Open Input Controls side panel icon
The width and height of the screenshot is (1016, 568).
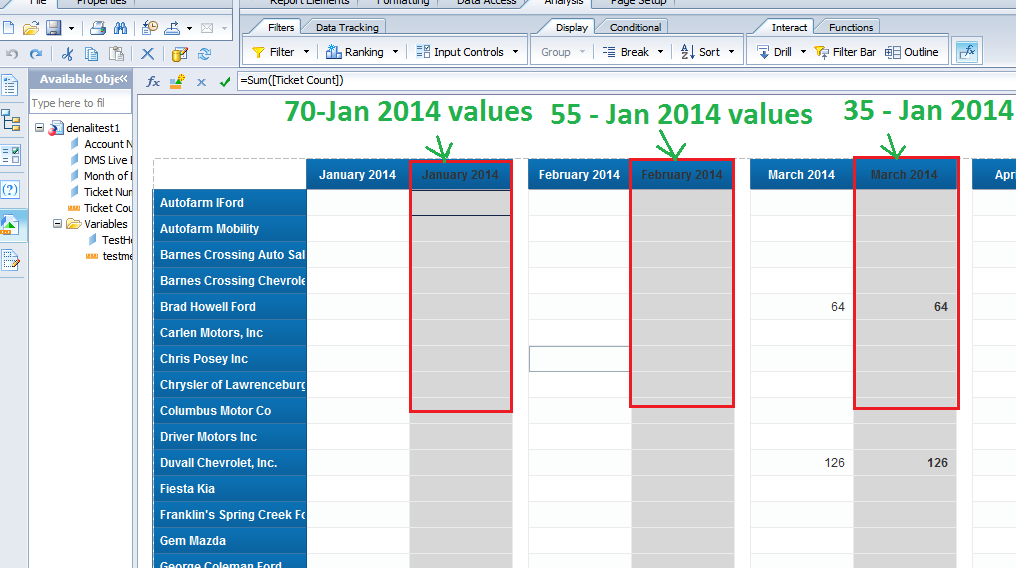(11, 155)
